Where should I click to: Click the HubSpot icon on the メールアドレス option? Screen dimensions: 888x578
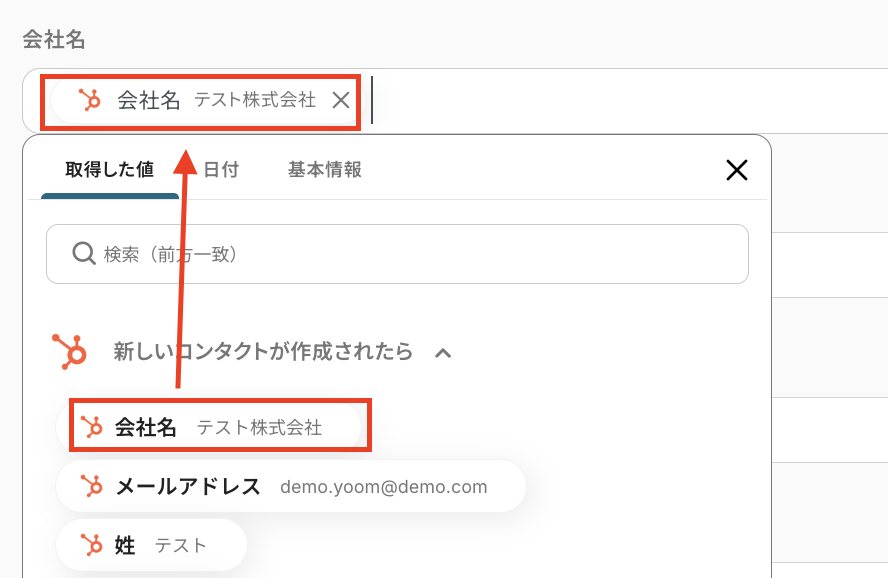tap(92, 487)
